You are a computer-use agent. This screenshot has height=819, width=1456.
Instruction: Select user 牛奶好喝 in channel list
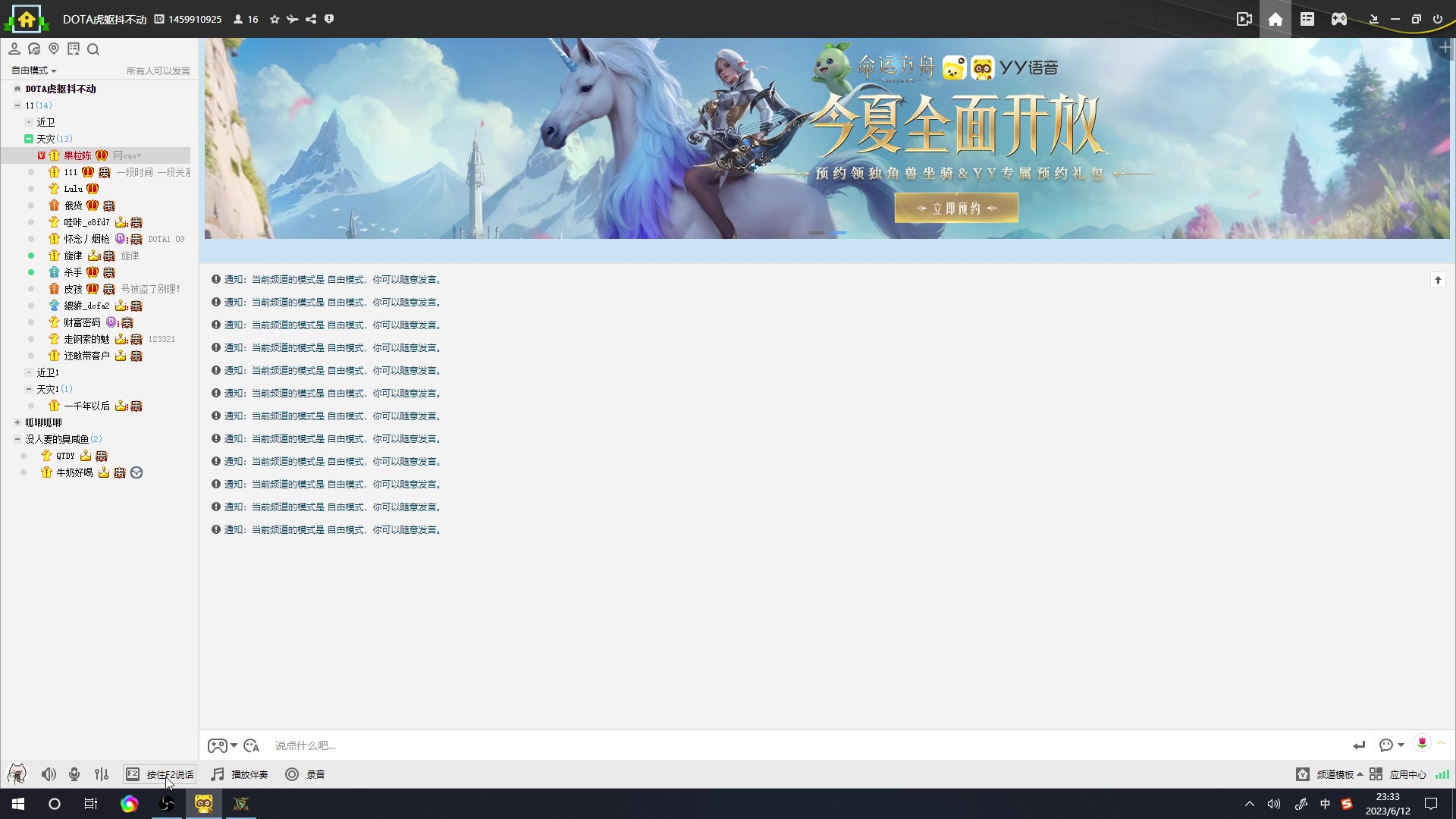pos(74,472)
